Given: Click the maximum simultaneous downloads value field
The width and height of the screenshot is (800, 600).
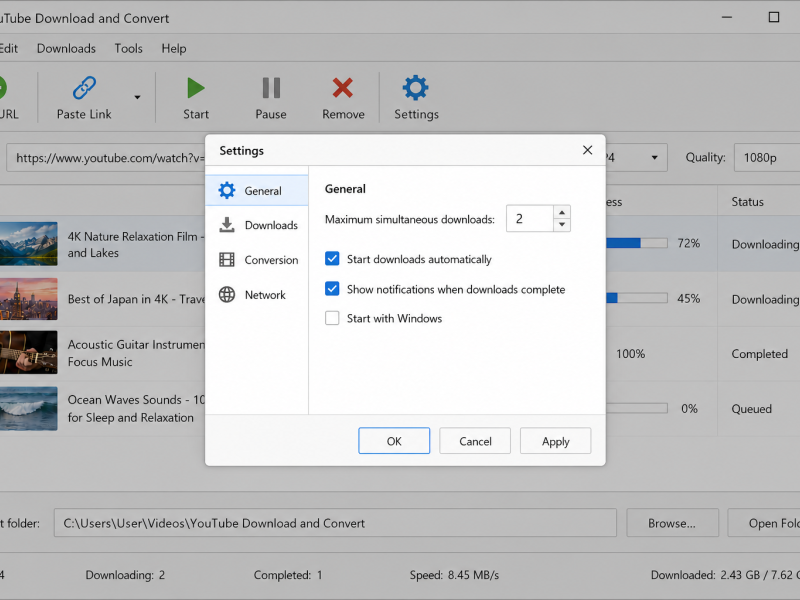Looking at the screenshot, I should point(530,218).
